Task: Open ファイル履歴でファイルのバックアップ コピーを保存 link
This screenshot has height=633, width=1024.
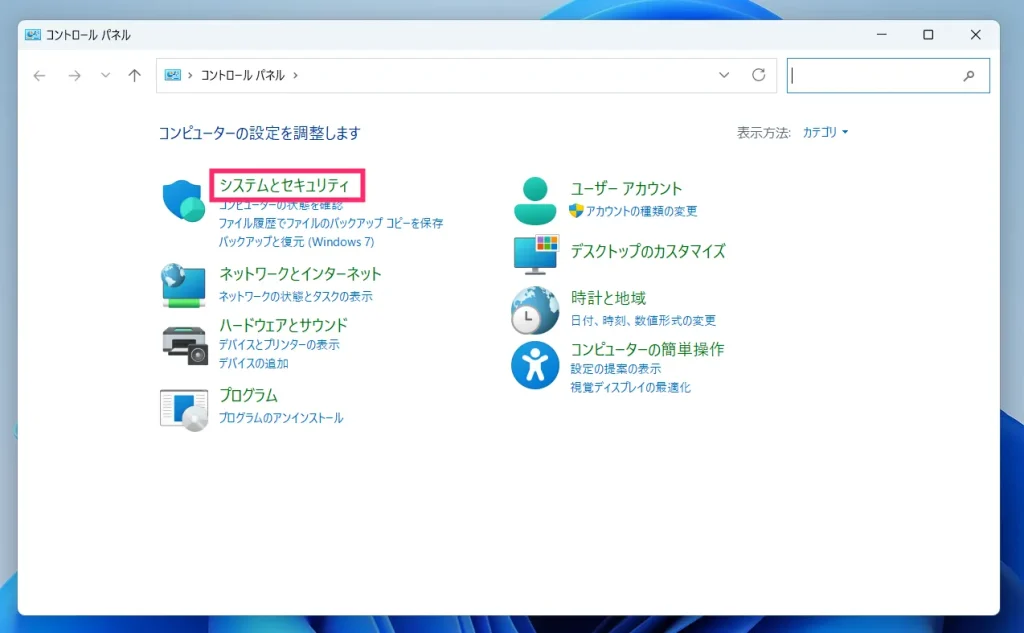Action: click(x=331, y=223)
